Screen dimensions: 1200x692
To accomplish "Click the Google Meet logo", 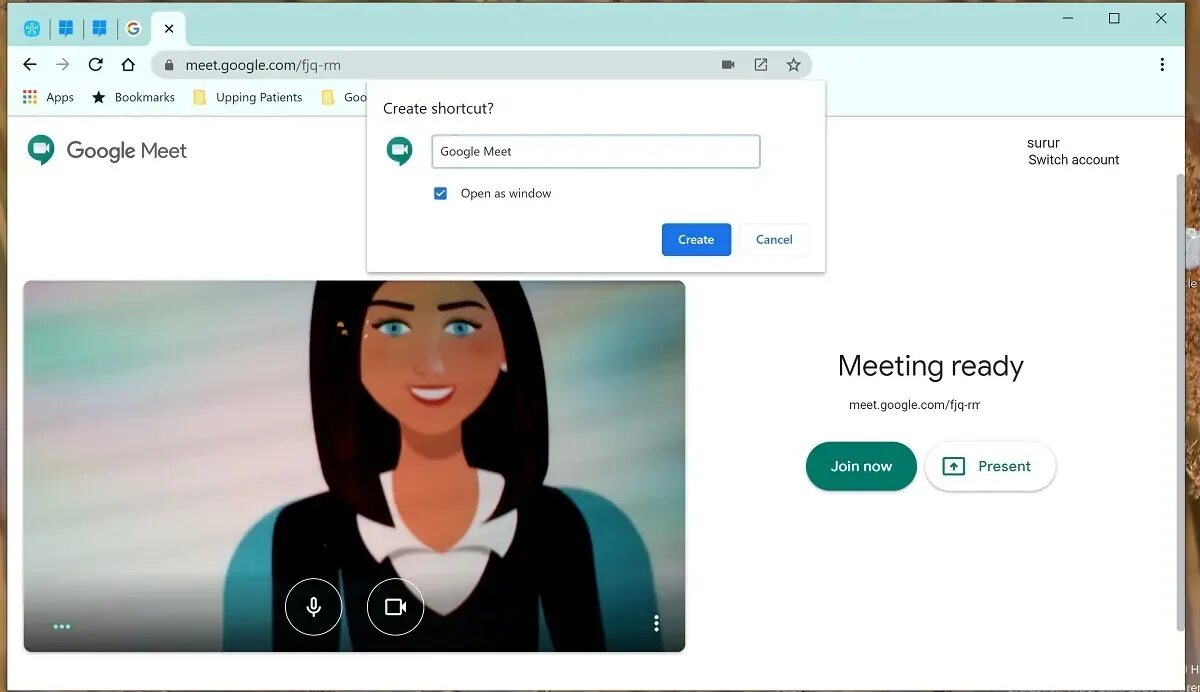I will (x=107, y=150).
